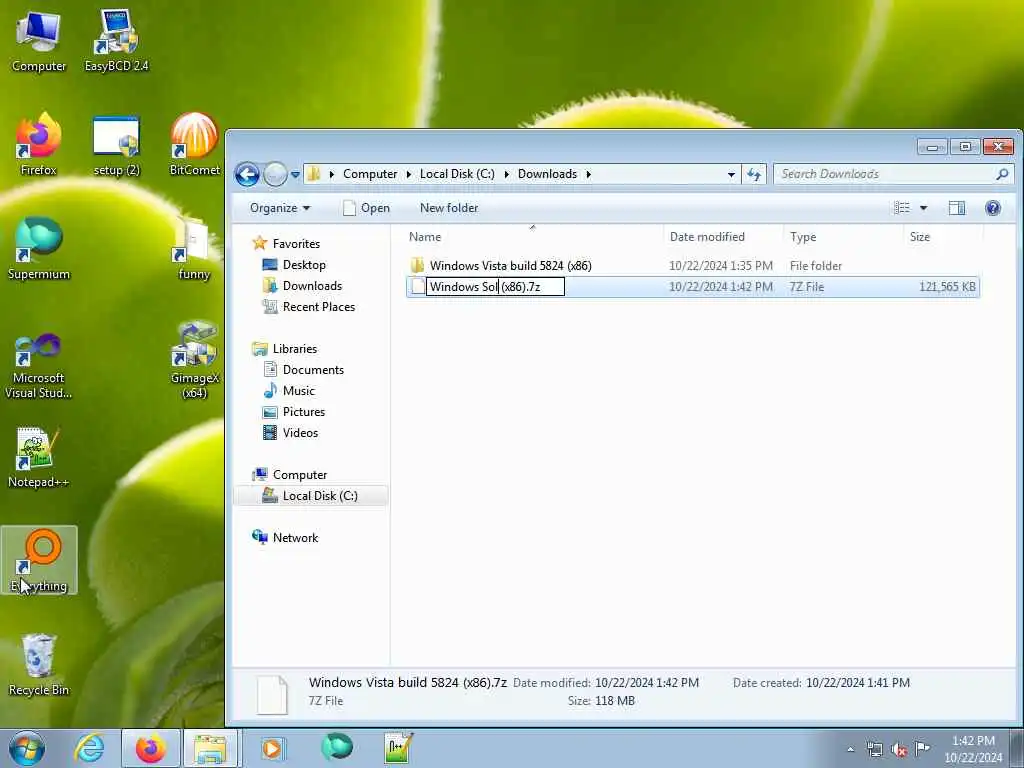1024x768 pixels.
Task: Click the Help question mark icon
Action: (993, 208)
